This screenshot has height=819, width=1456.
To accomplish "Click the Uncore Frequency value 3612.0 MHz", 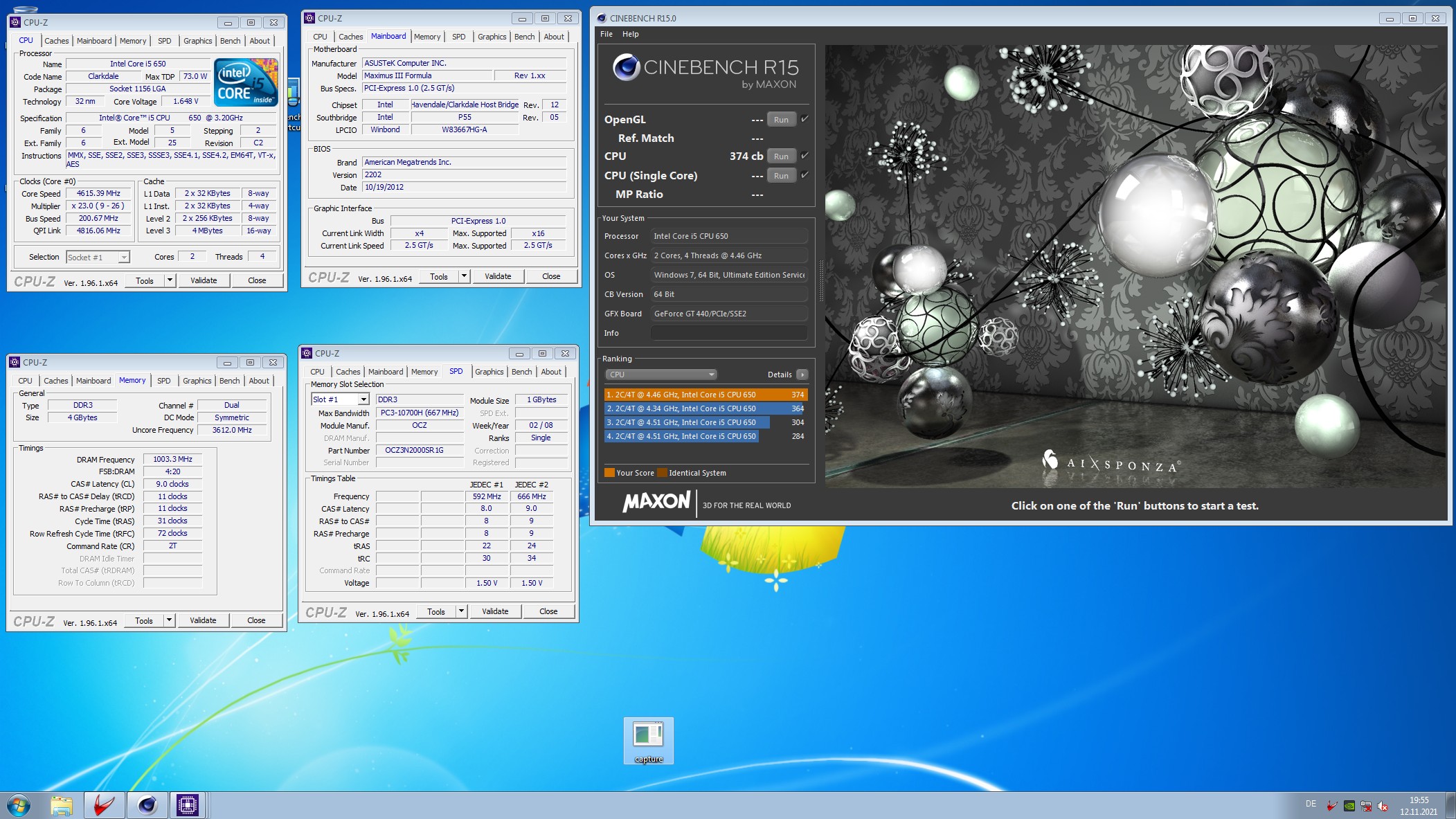I will pos(232,430).
